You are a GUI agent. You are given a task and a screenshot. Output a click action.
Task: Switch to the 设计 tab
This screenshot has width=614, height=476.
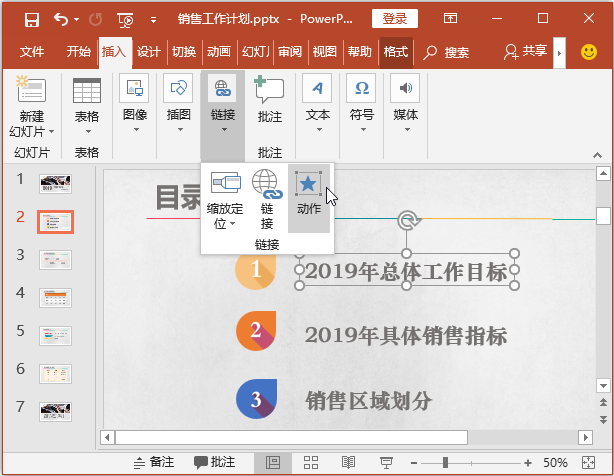(149, 51)
